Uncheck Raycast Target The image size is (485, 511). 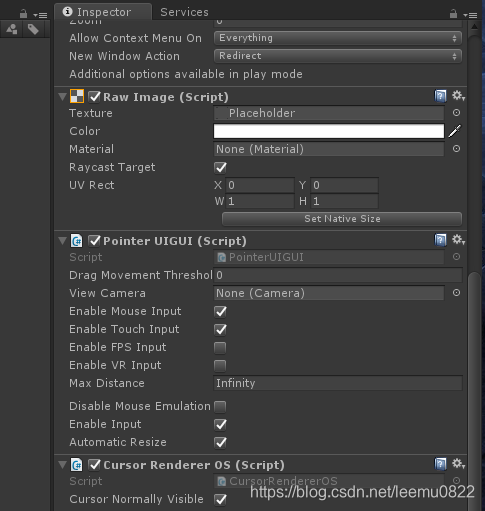220,167
